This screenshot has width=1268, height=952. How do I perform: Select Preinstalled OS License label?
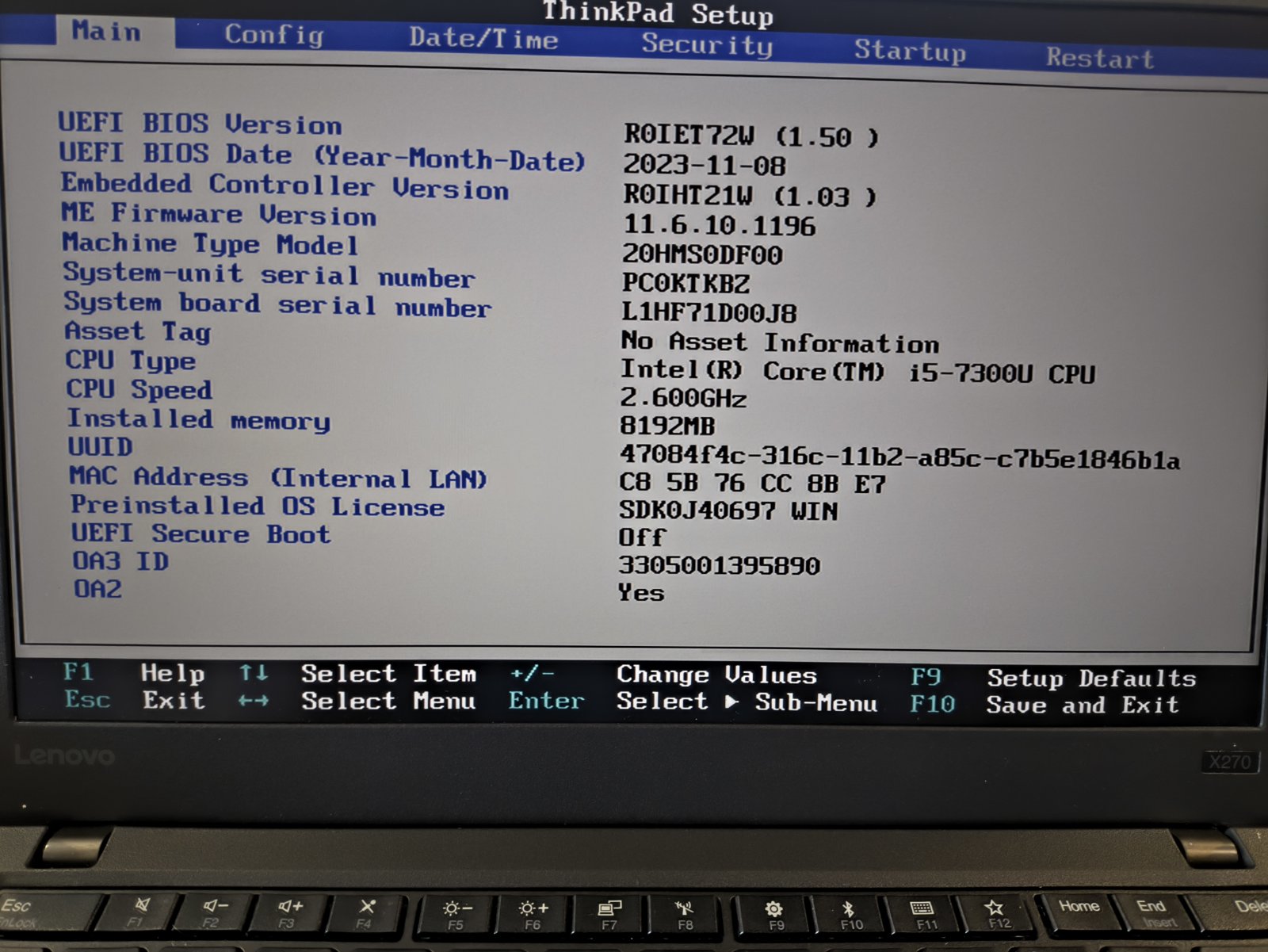coord(258,506)
